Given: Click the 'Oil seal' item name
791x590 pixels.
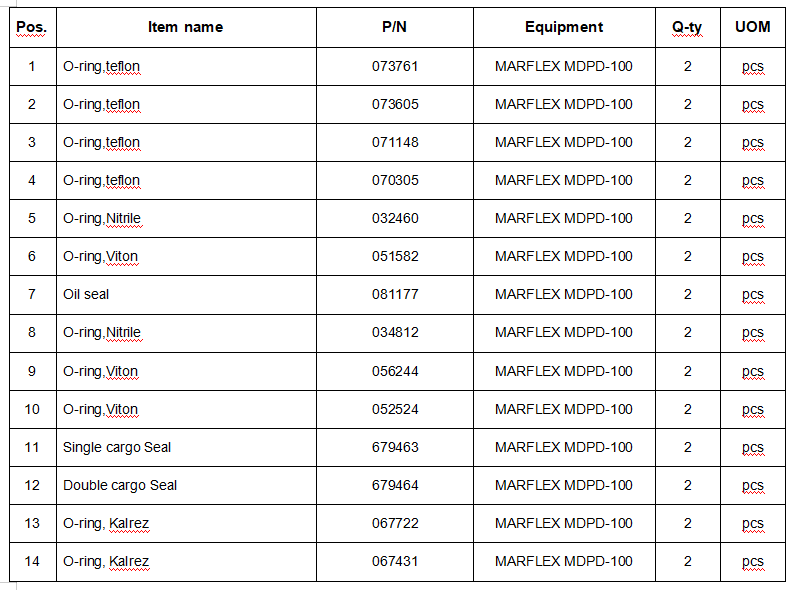Looking at the screenshot, I should pyautogui.click(x=86, y=294).
